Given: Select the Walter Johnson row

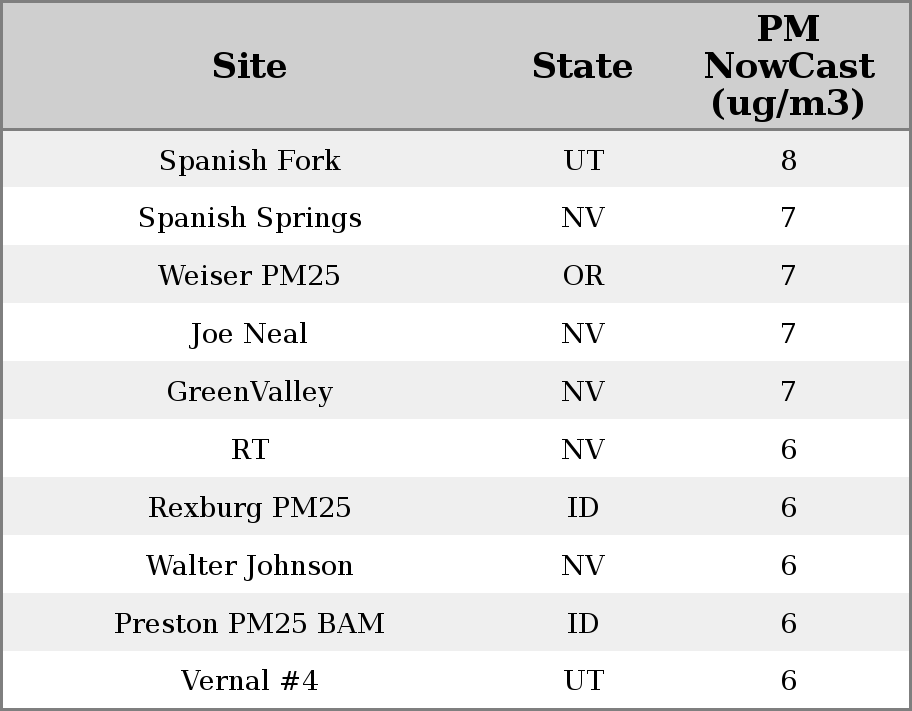Looking at the screenshot, I should pyautogui.click(x=249, y=566).
